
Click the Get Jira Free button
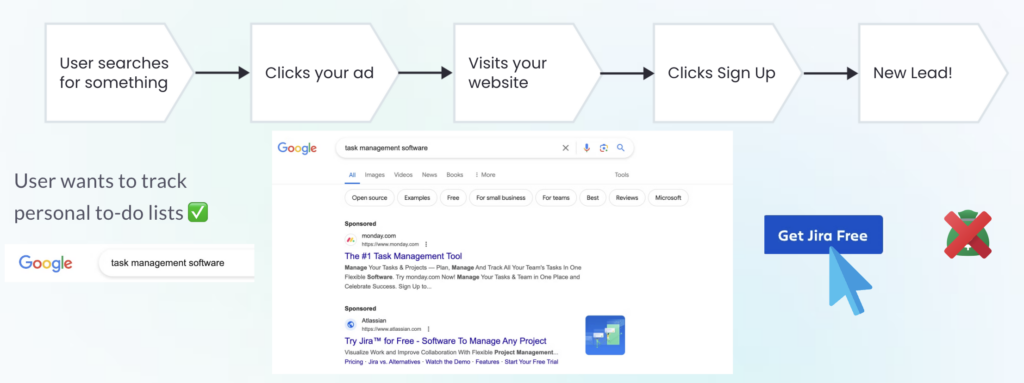(824, 235)
